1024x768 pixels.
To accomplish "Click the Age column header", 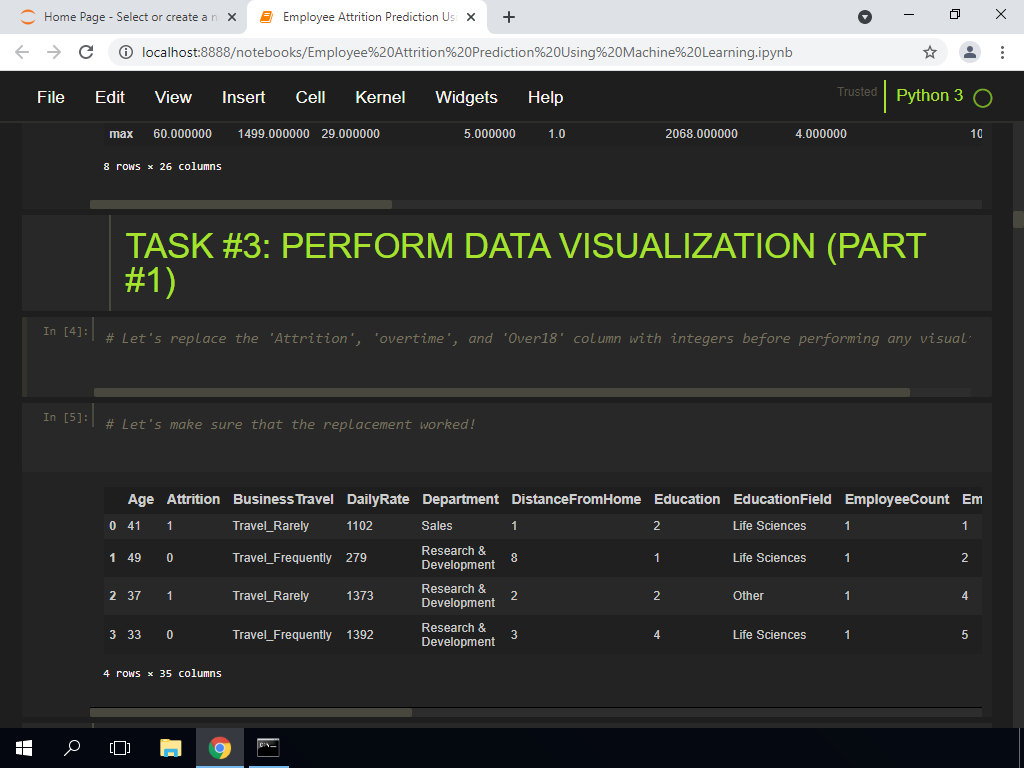I will (x=140, y=500).
